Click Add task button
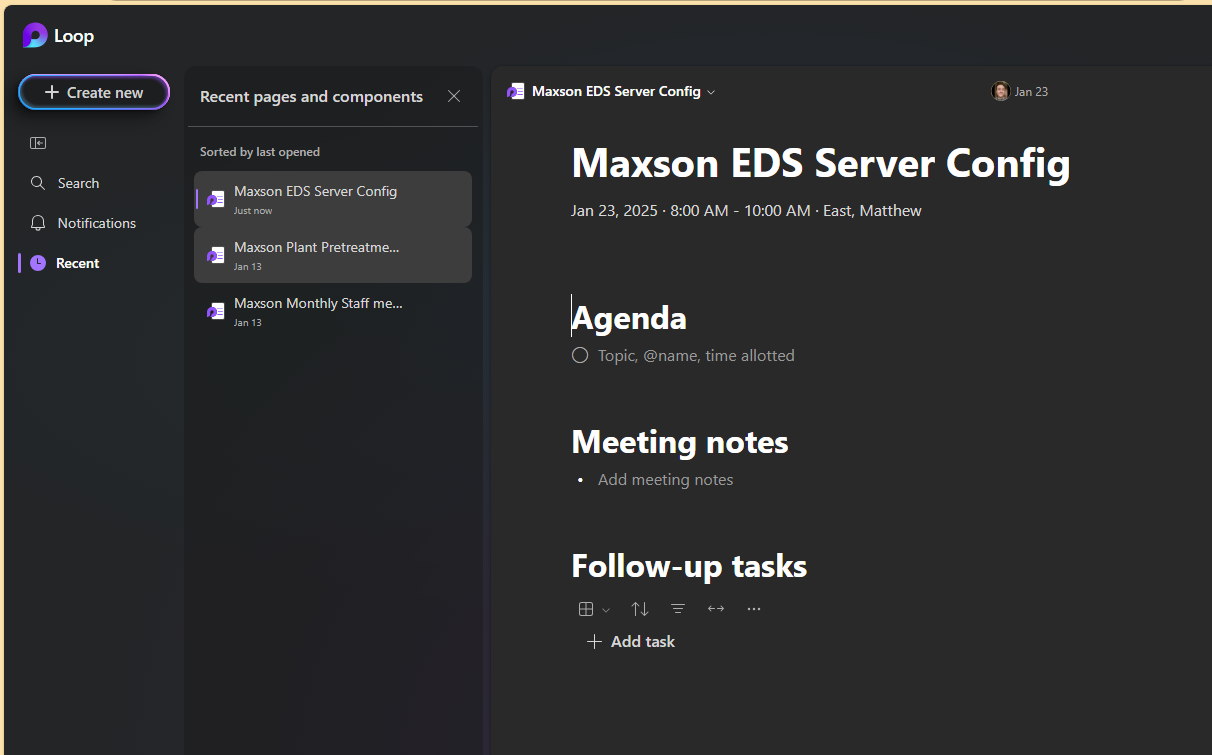 (631, 642)
